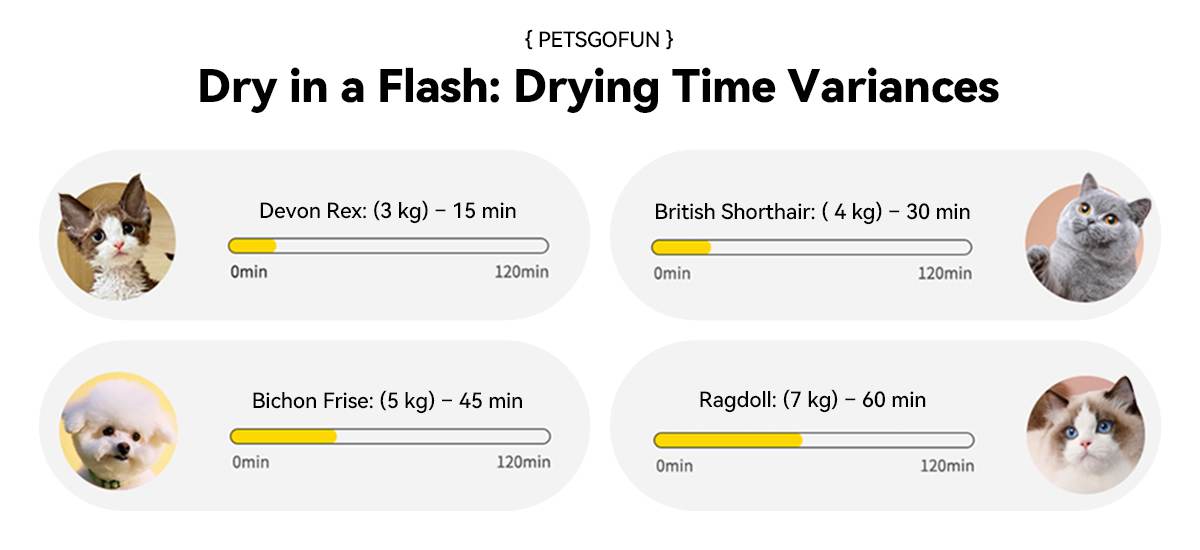Click the Ragdoll cat photo
Image resolution: width=1200 pixels, height=550 pixels.
[1086, 434]
